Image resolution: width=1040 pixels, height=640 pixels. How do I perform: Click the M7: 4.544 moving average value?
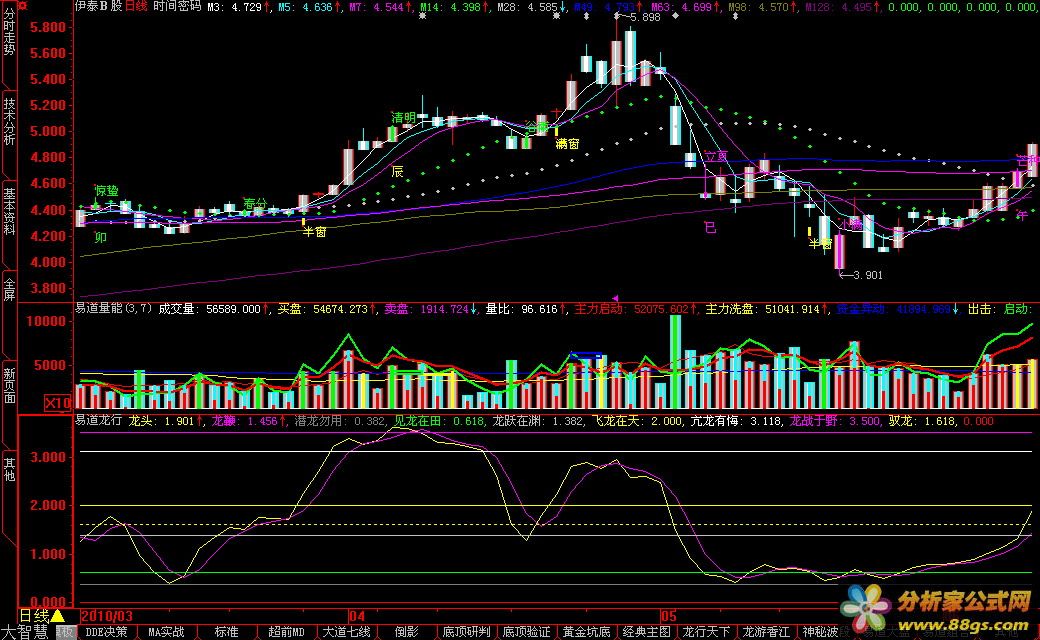[x=380, y=7]
